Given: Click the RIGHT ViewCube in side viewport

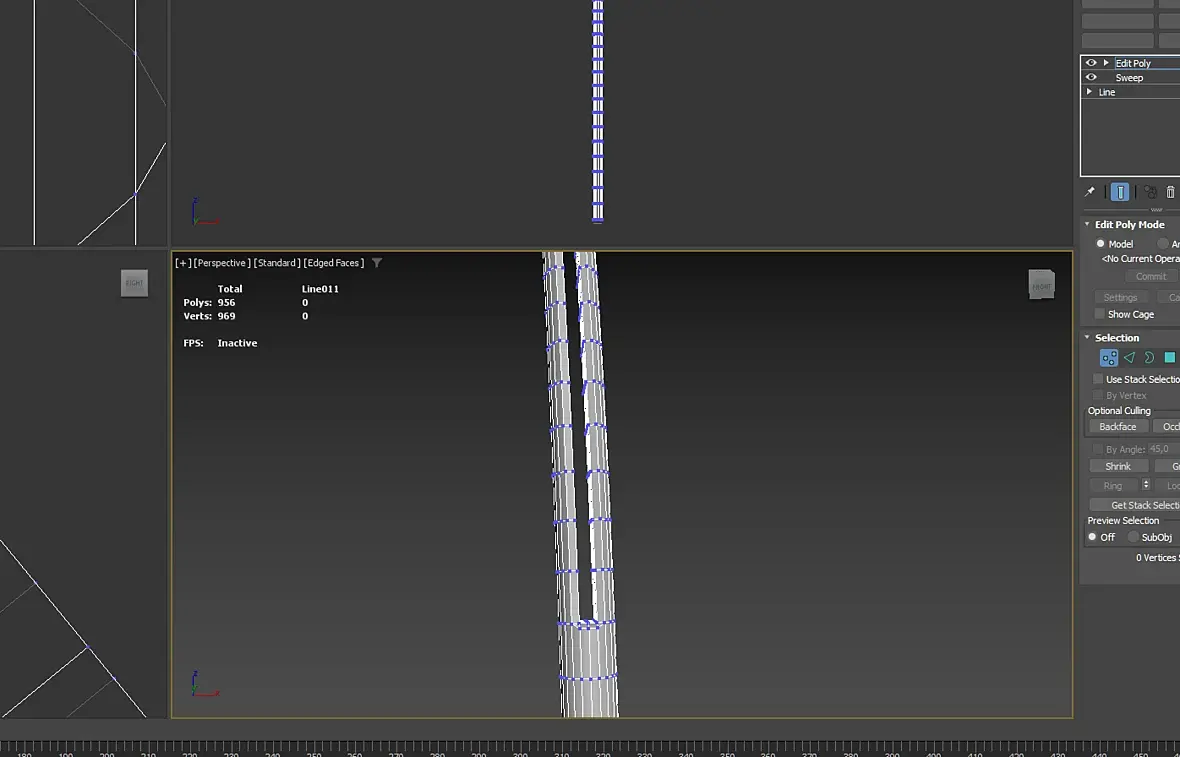Looking at the screenshot, I should tap(134, 283).
